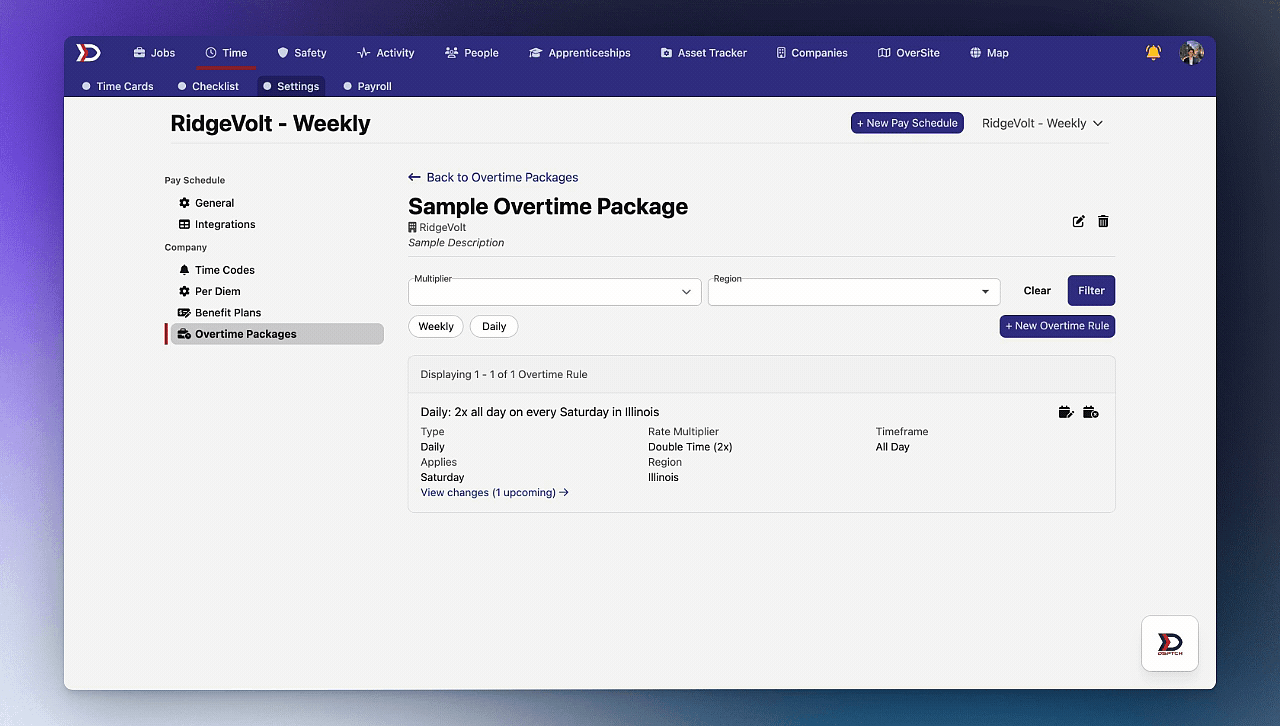Image resolution: width=1280 pixels, height=726 pixels.
Task: Open General pay schedule settings
Action: 206,203
